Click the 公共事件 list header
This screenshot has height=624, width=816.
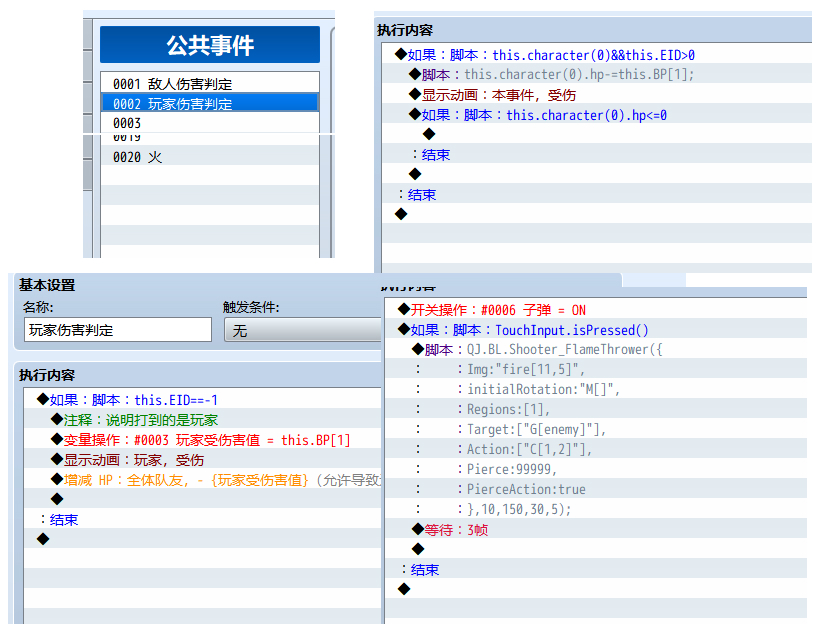[210, 45]
